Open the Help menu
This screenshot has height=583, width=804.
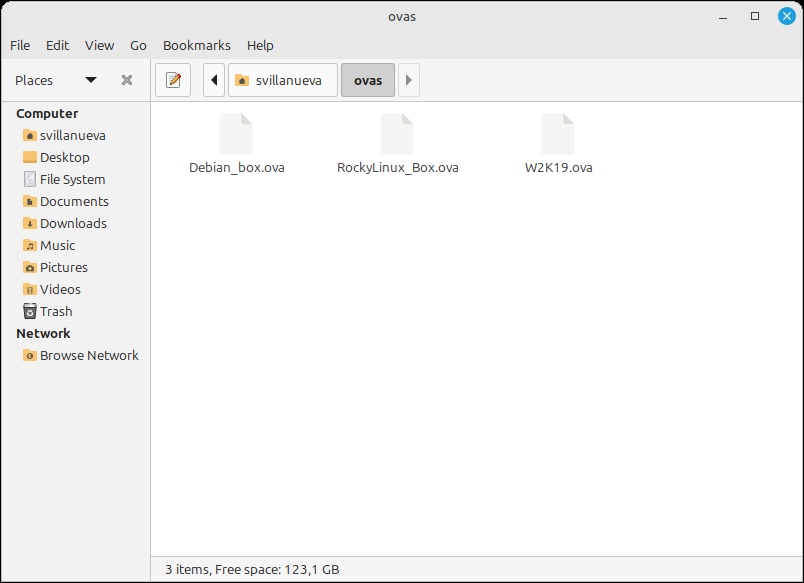tap(260, 46)
